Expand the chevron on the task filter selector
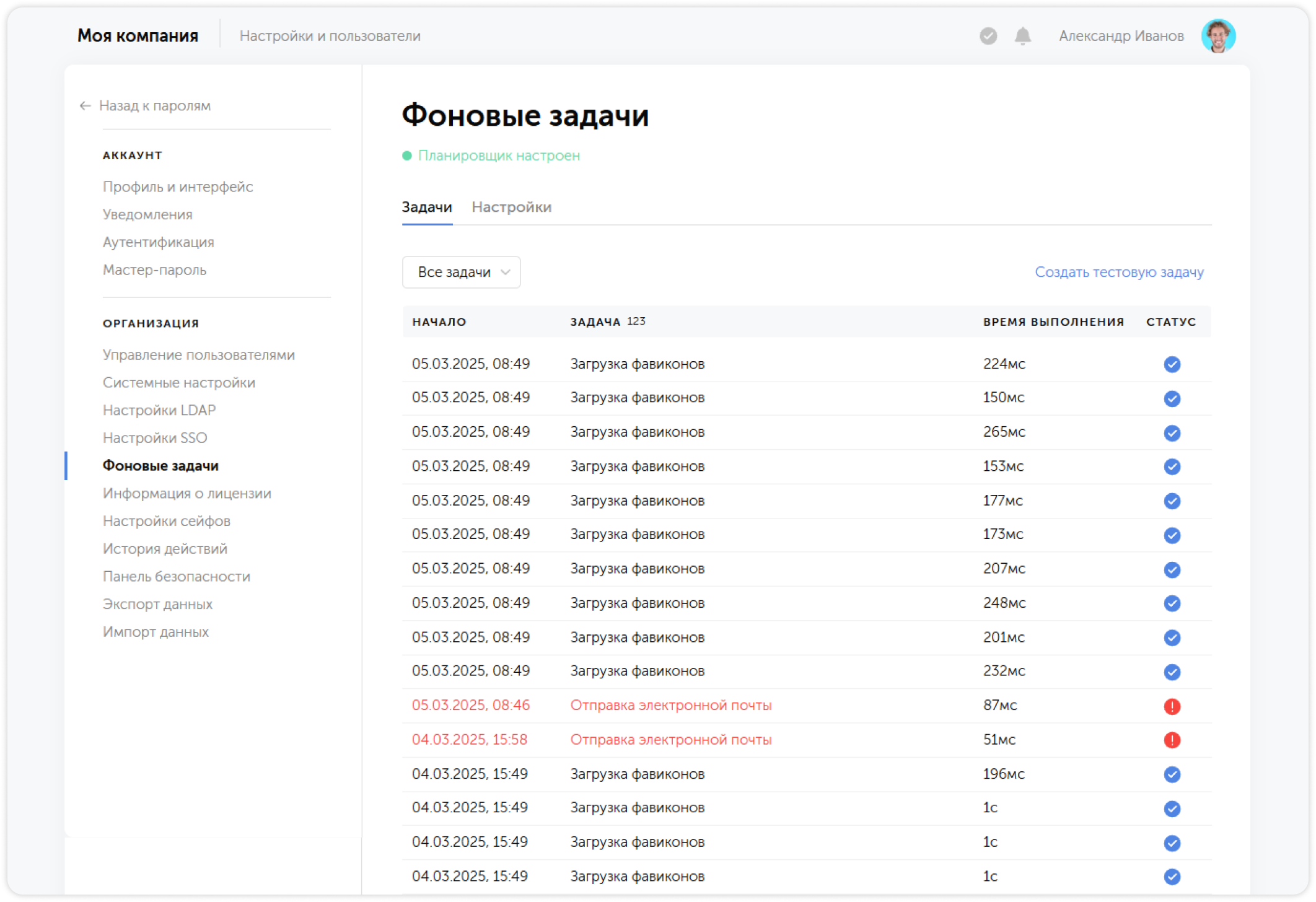 coord(506,273)
